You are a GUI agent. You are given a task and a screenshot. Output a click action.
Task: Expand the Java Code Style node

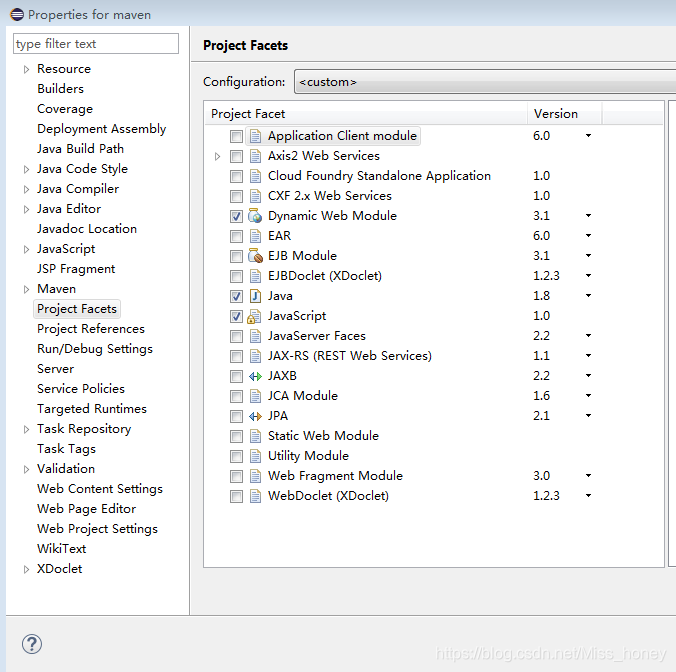point(26,169)
